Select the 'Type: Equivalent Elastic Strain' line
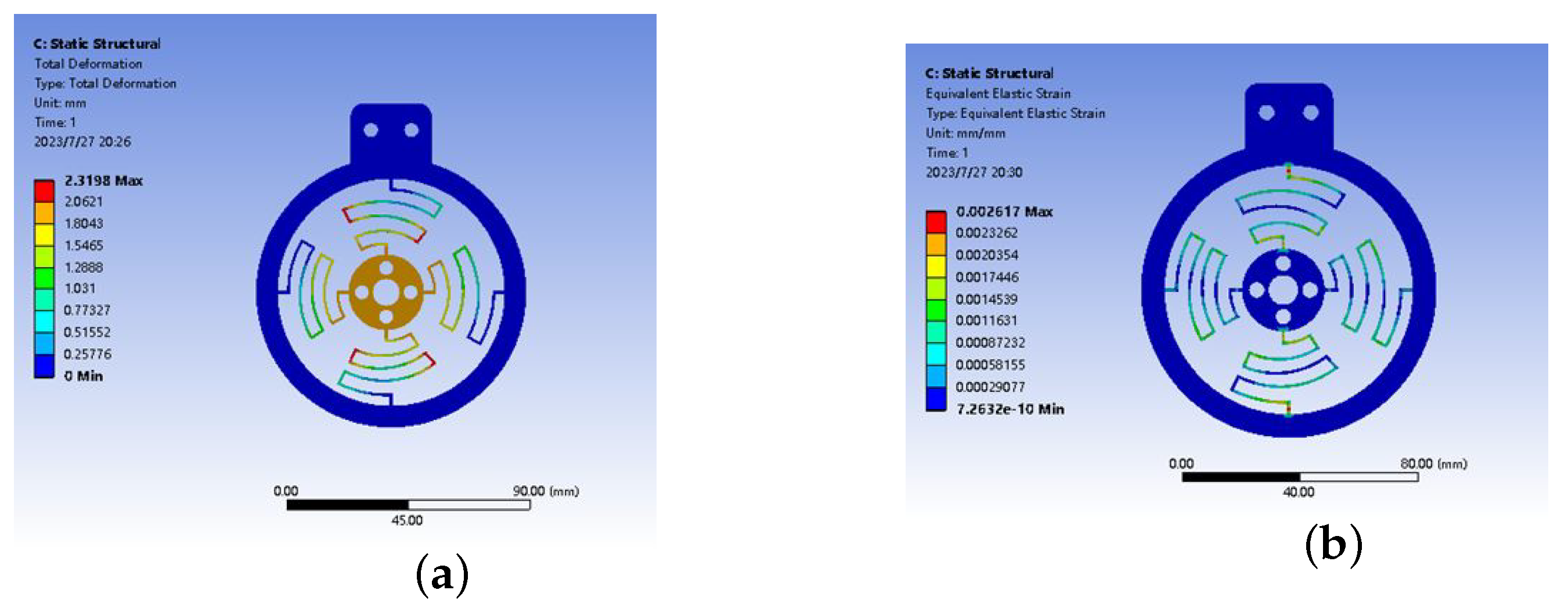1568x608 pixels. tap(1015, 113)
